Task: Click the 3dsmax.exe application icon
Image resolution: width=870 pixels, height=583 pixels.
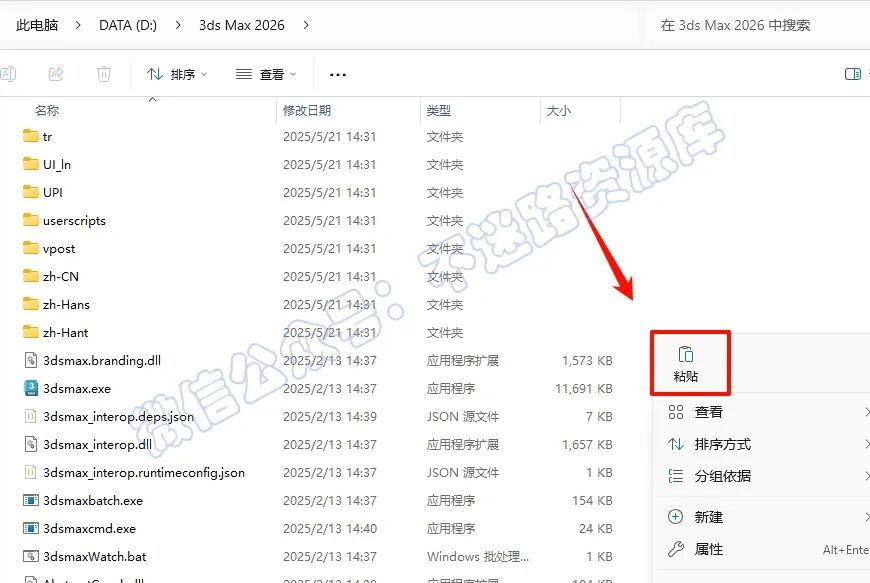Action: point(31,388)
